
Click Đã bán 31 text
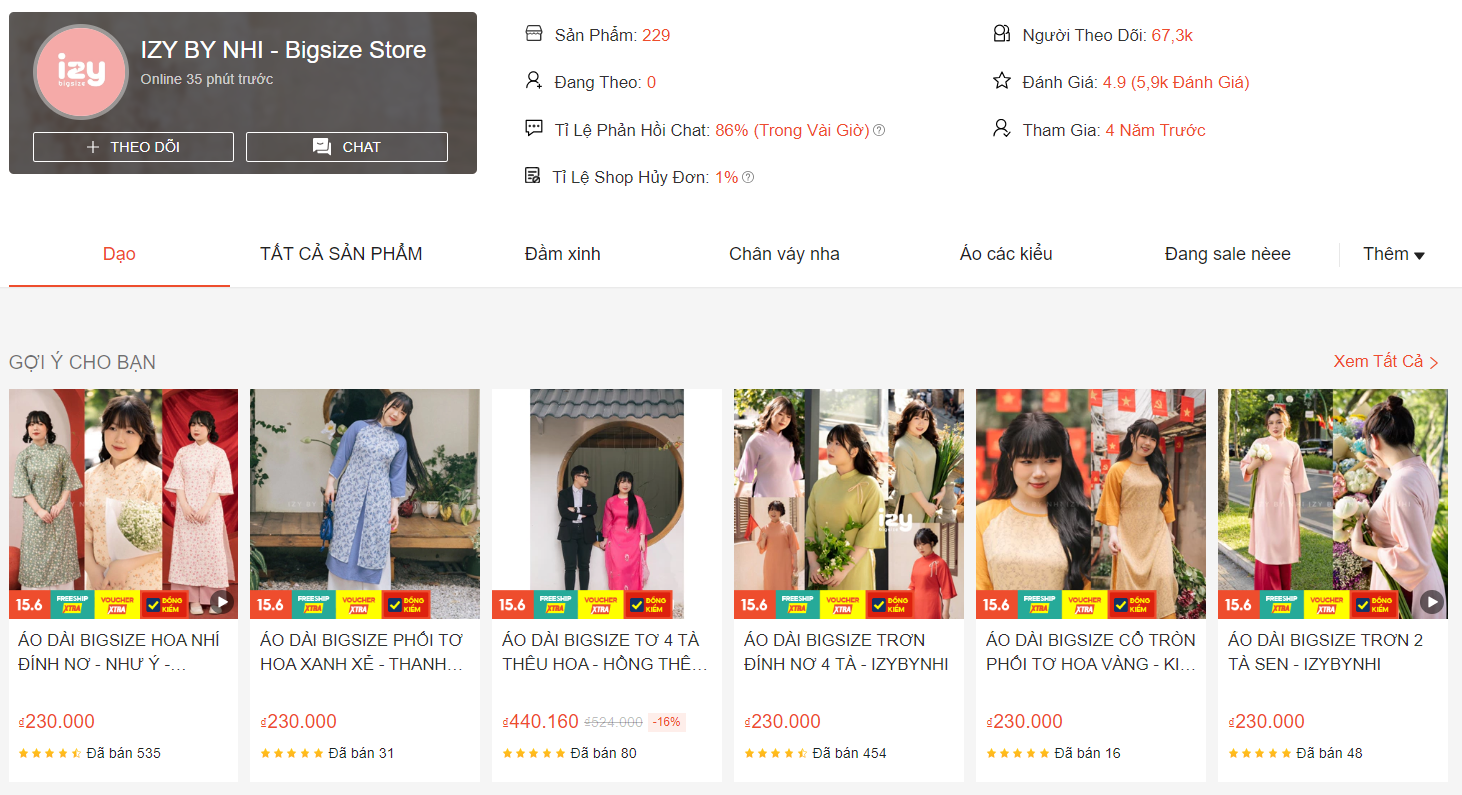coord(361,753)
